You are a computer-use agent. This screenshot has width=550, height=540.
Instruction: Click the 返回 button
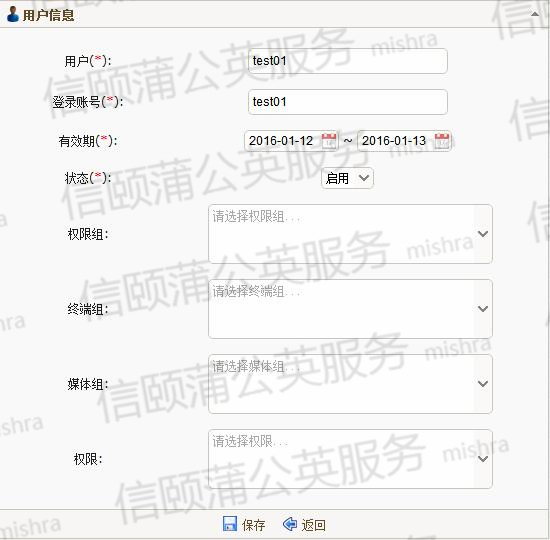click(x=304, y=524)
